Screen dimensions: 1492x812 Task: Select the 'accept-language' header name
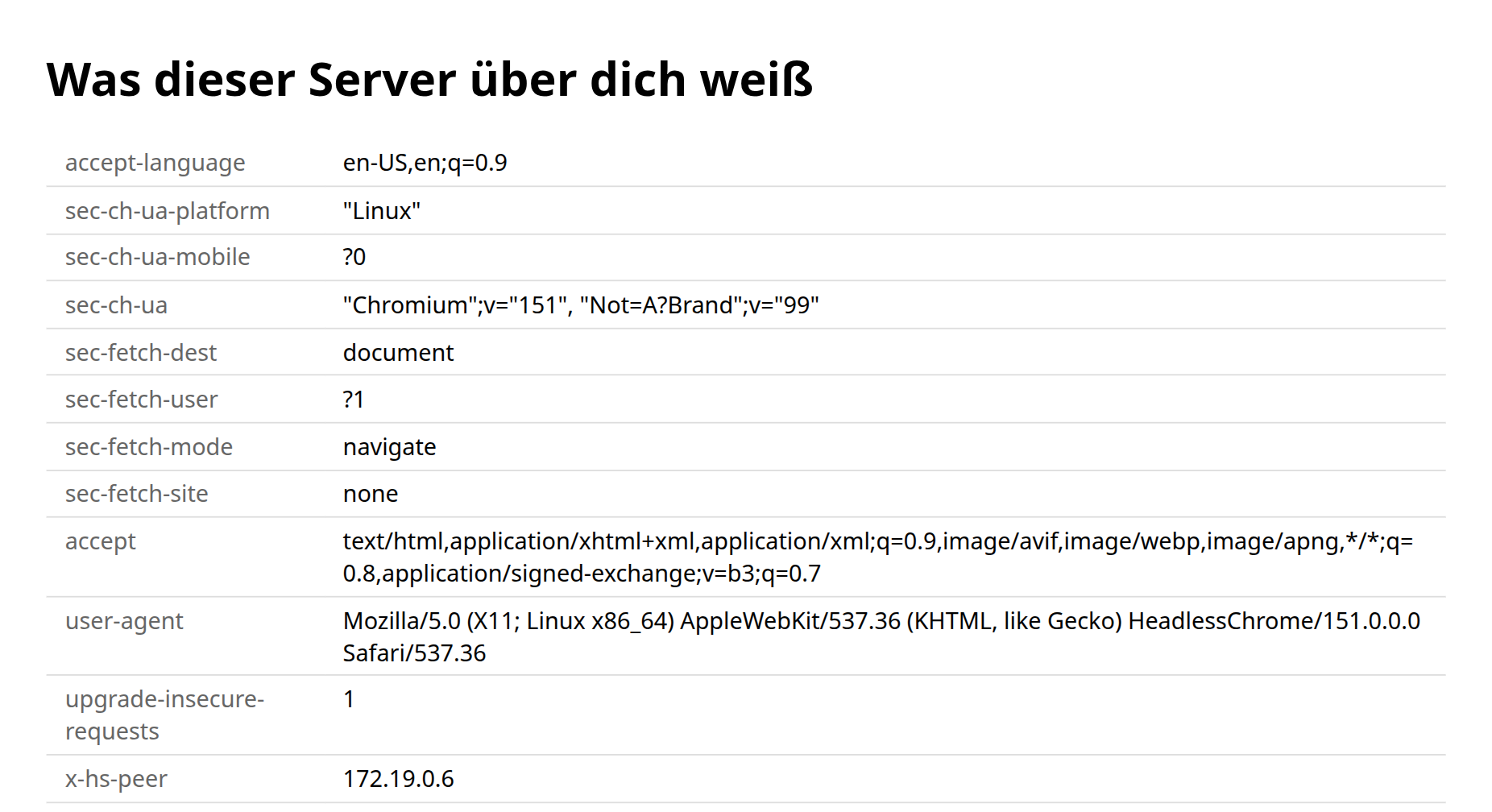point(155,163)
